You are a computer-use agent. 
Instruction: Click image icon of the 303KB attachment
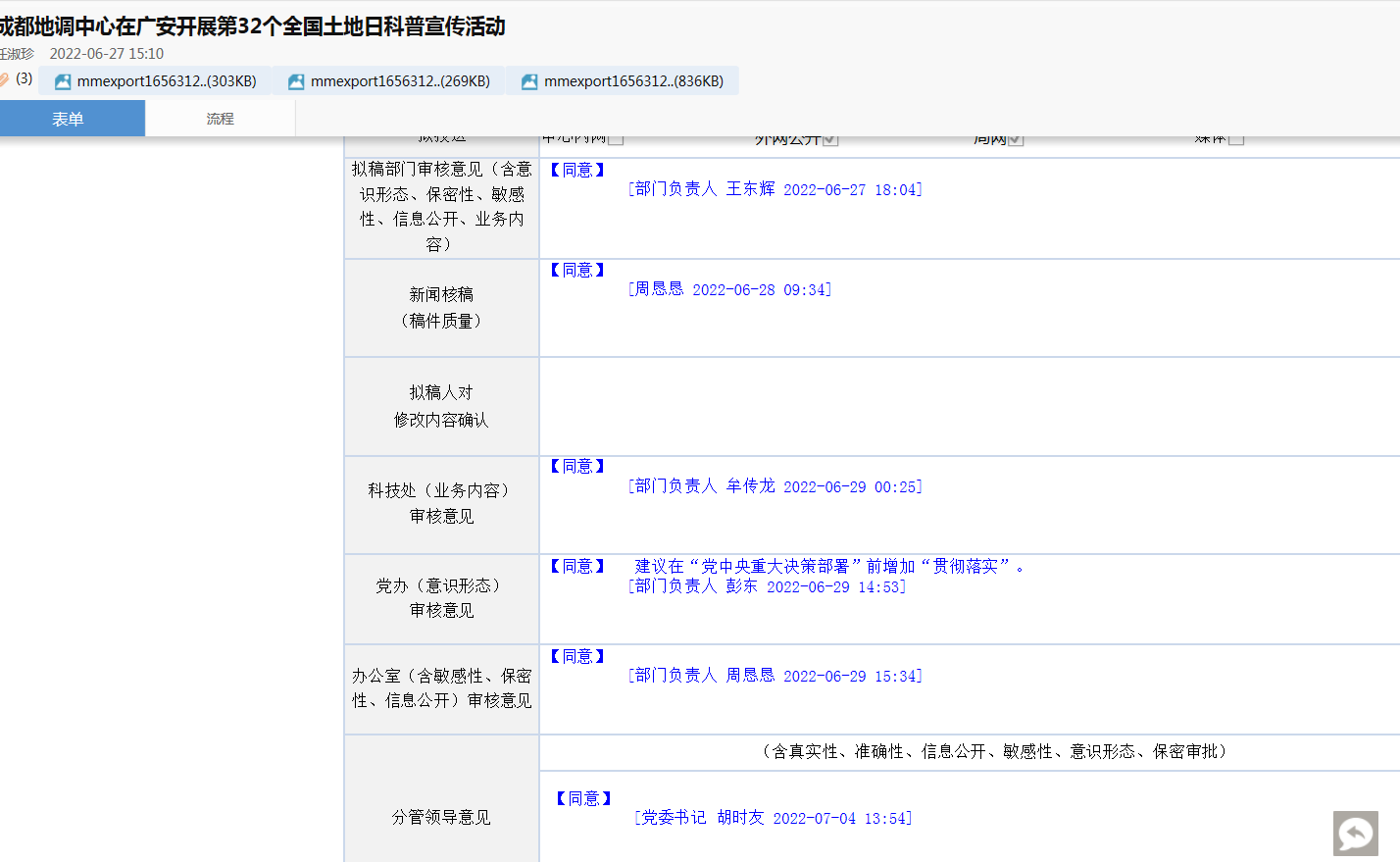[63, 81]
